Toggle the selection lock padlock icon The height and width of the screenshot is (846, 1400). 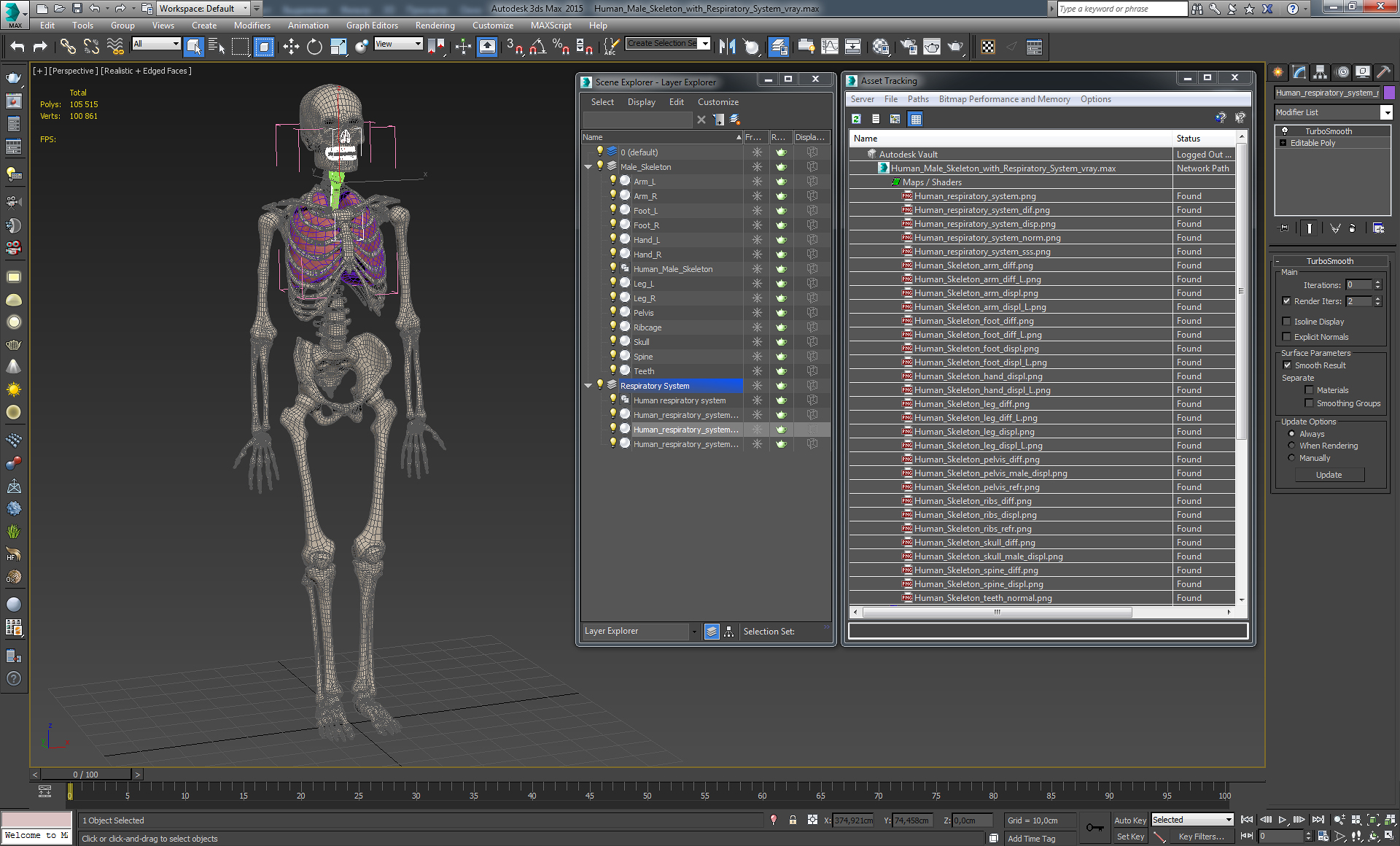pos(793,820)
